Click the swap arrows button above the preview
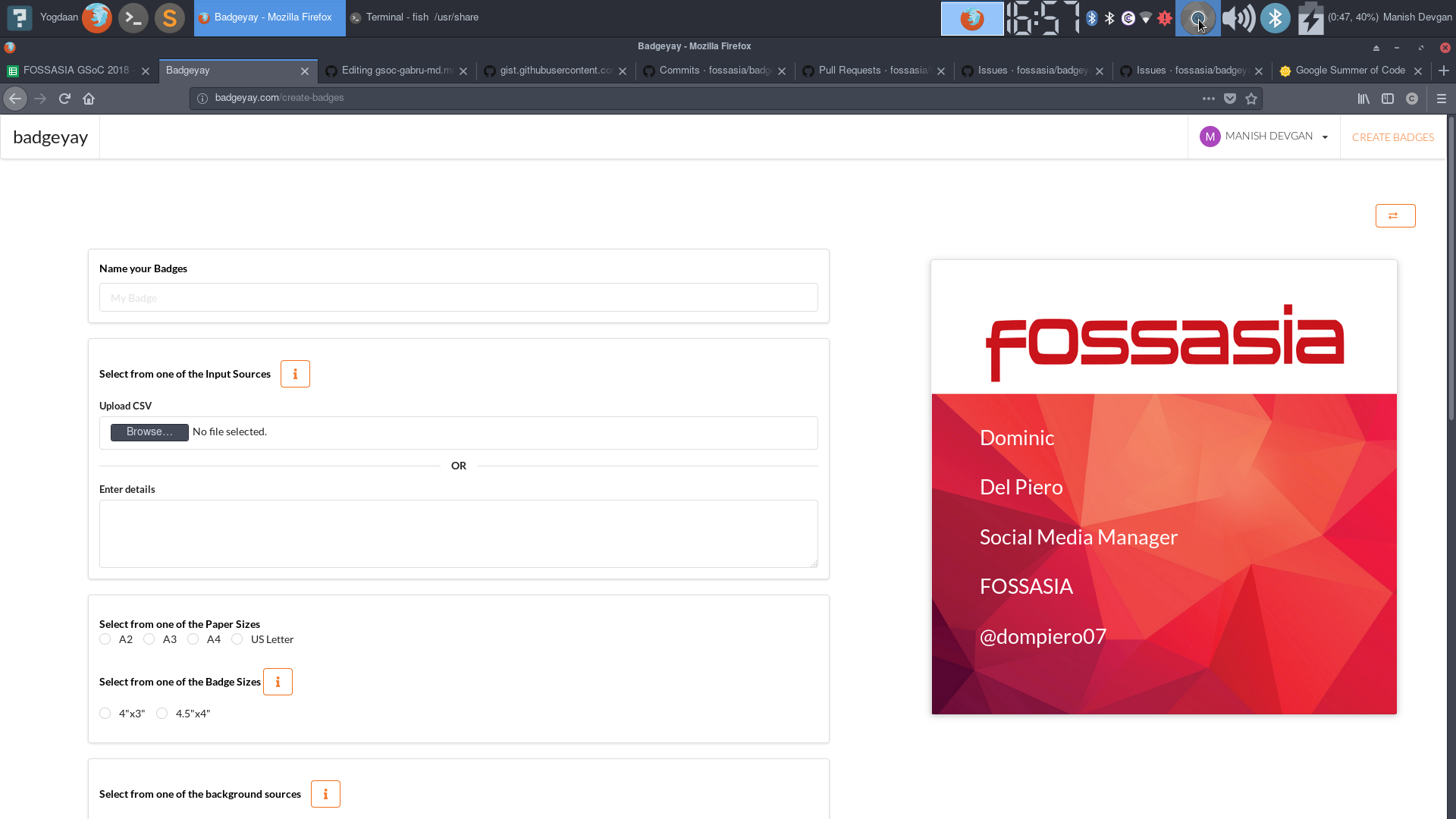1456x819 pixels. tap(1395, 216)
